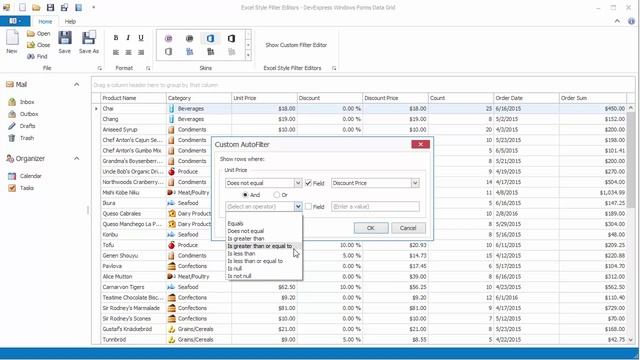Close the Custom AutoFilter dialog
640x360 pixels.
(x=420, y=144)
